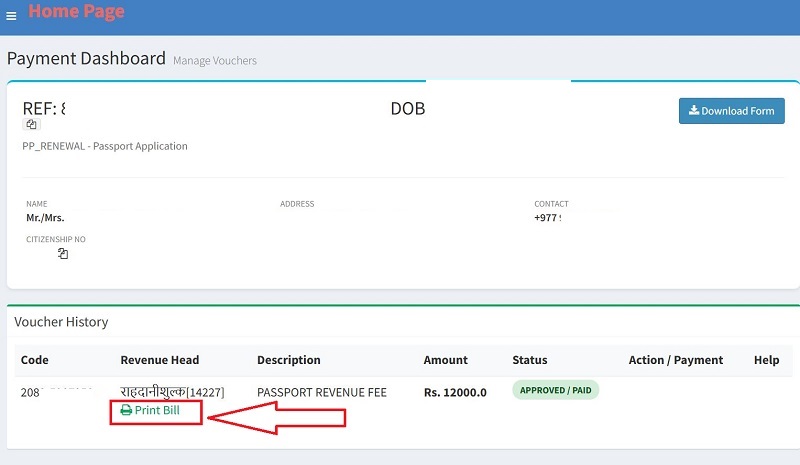Select the Rs. 12000.0 amount value
This screenshot has width=800, height=465.
[455, 392]
